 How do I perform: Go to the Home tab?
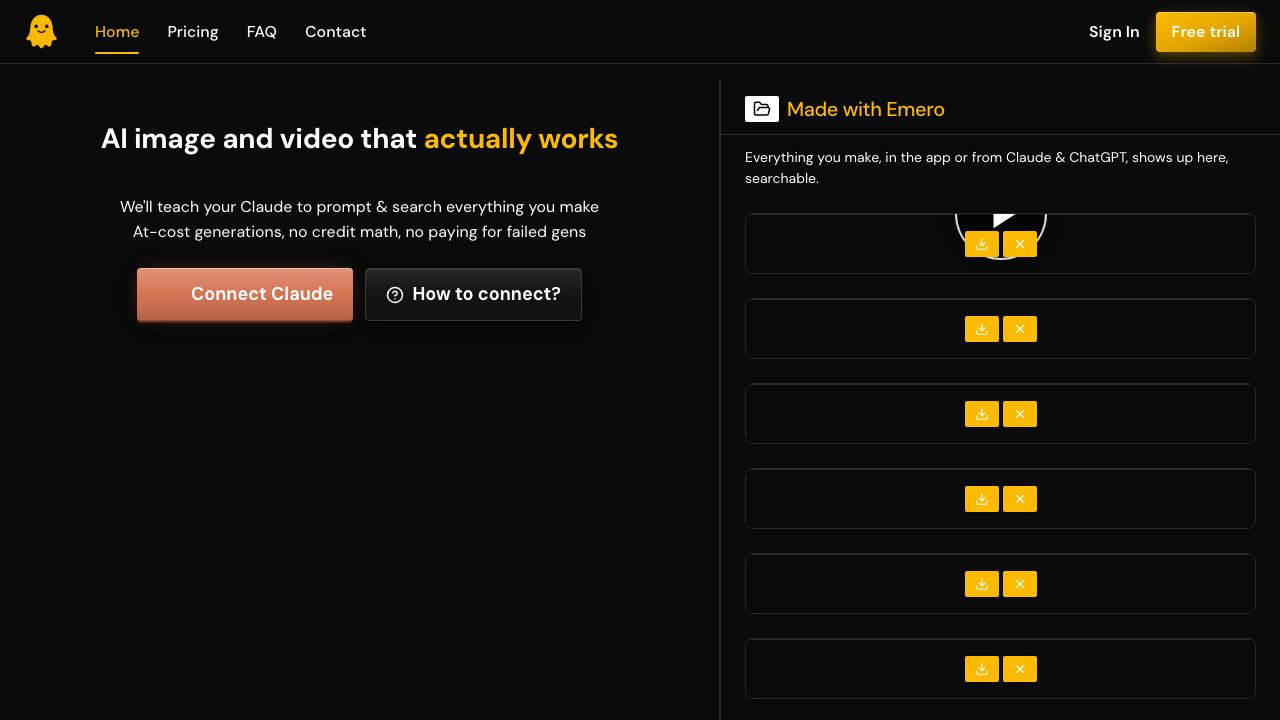click(x=117, y=32)
